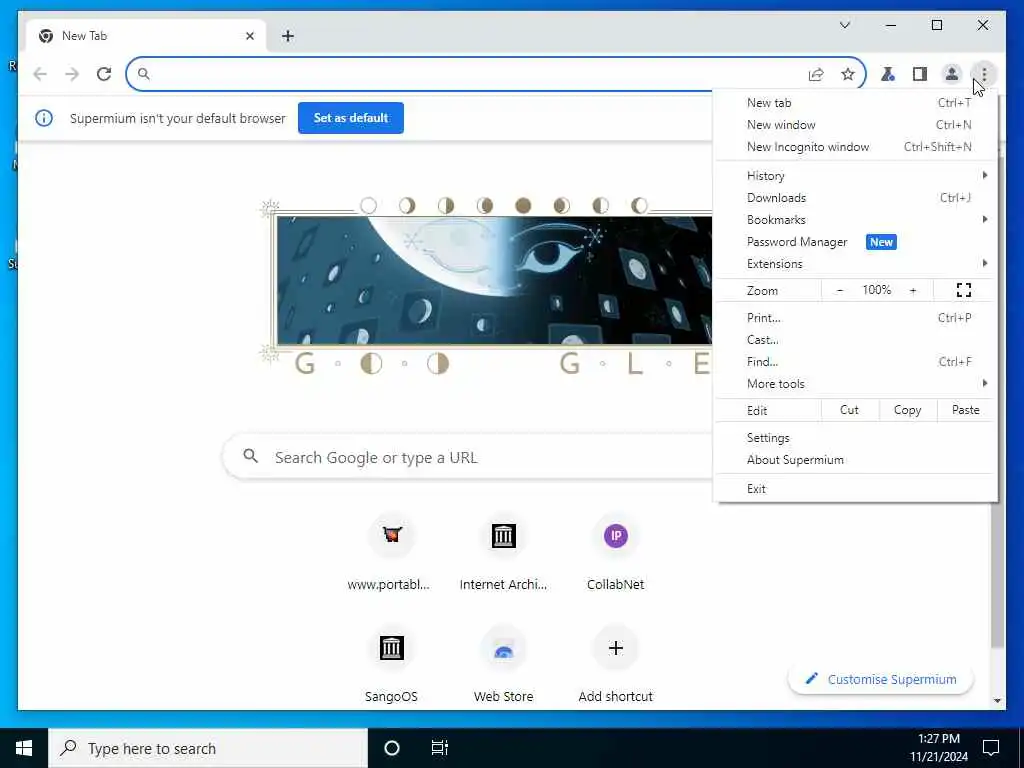The image size is (1024, 768).
Task: Close the New Tab tab
Action: click(249, 36)
